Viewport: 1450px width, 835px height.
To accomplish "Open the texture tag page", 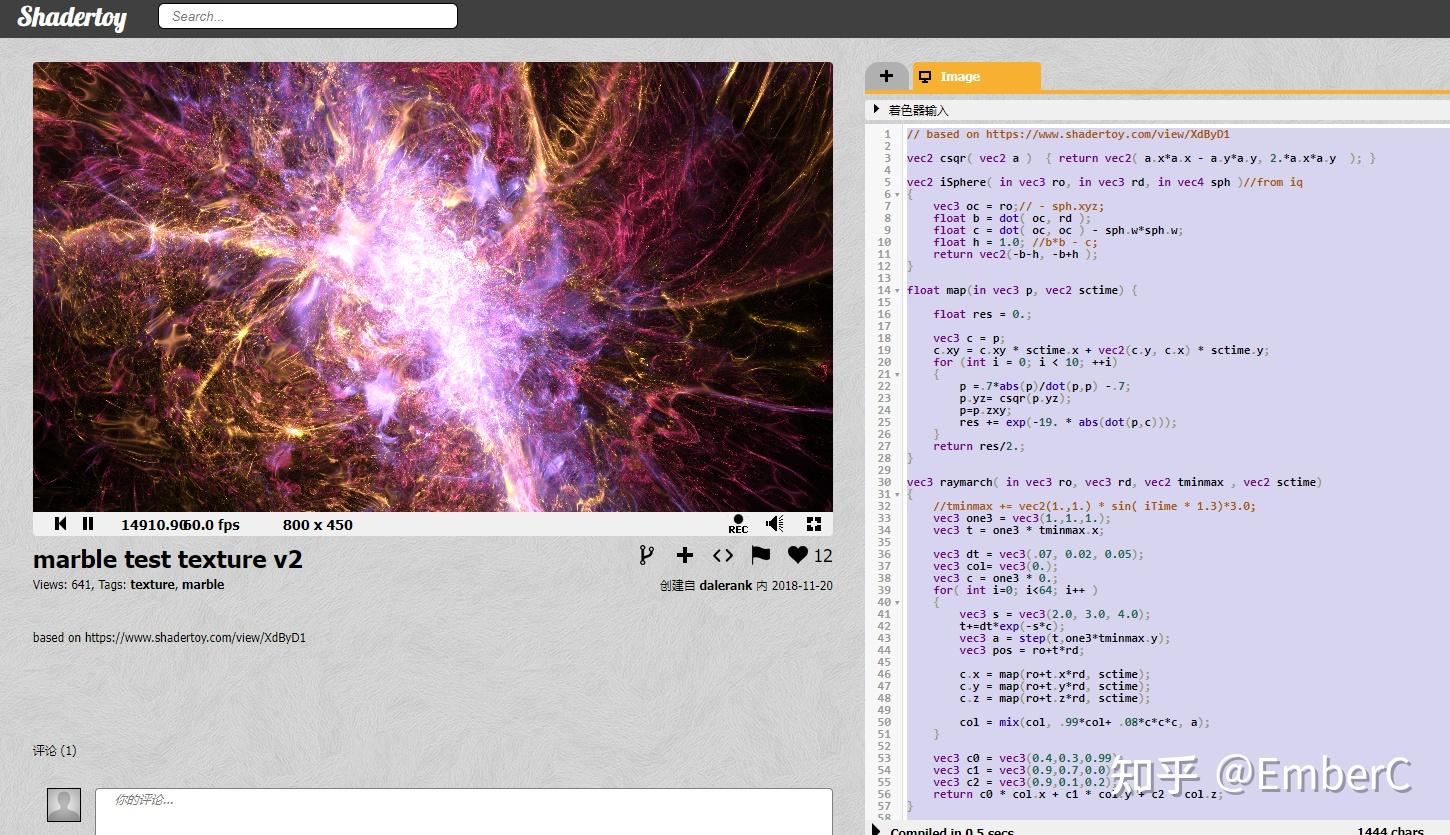I will [152, 585].
